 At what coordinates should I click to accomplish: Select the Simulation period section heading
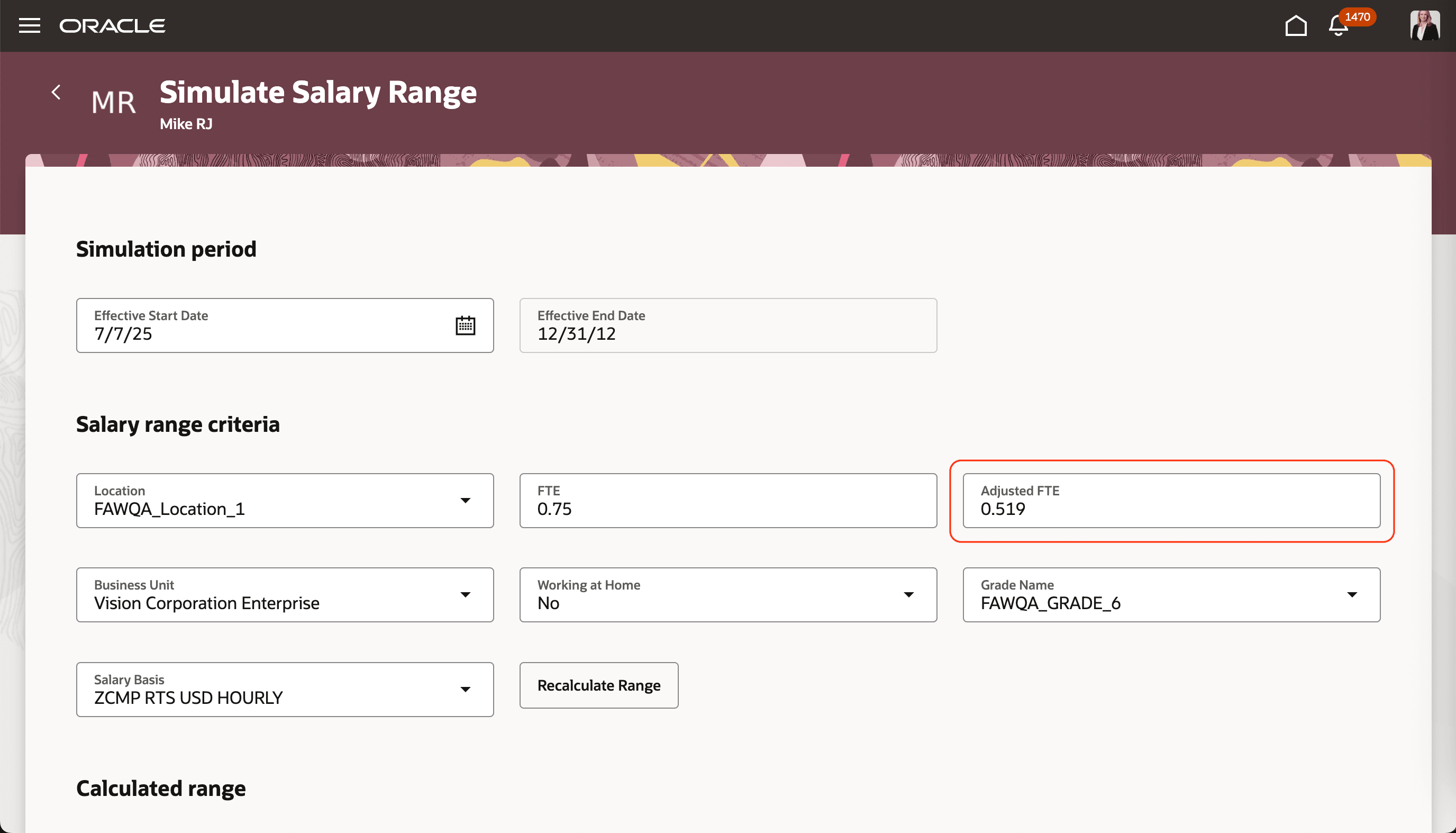(166, 249)
